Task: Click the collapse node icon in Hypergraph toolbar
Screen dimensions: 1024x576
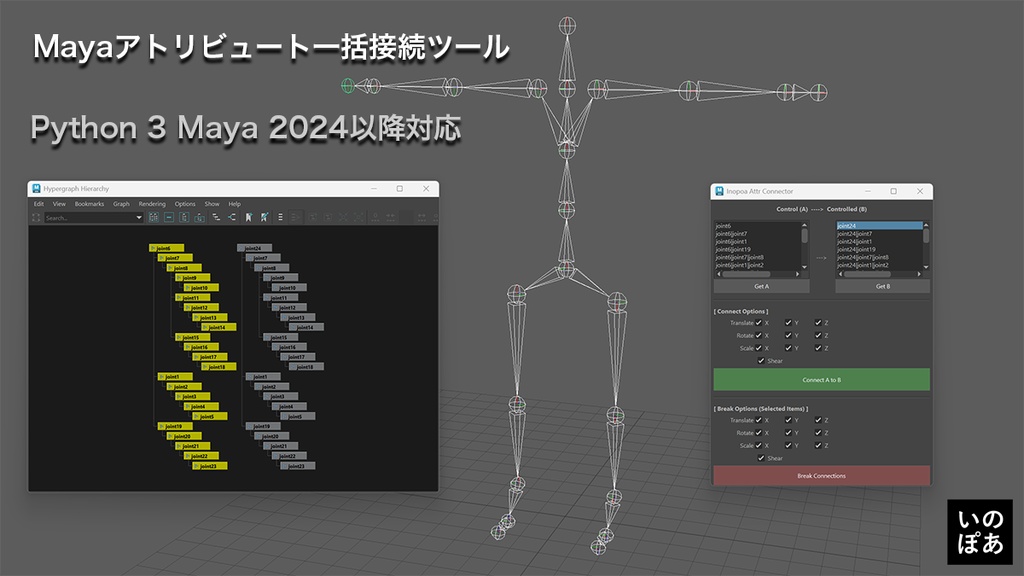Action: pos(168,218)
